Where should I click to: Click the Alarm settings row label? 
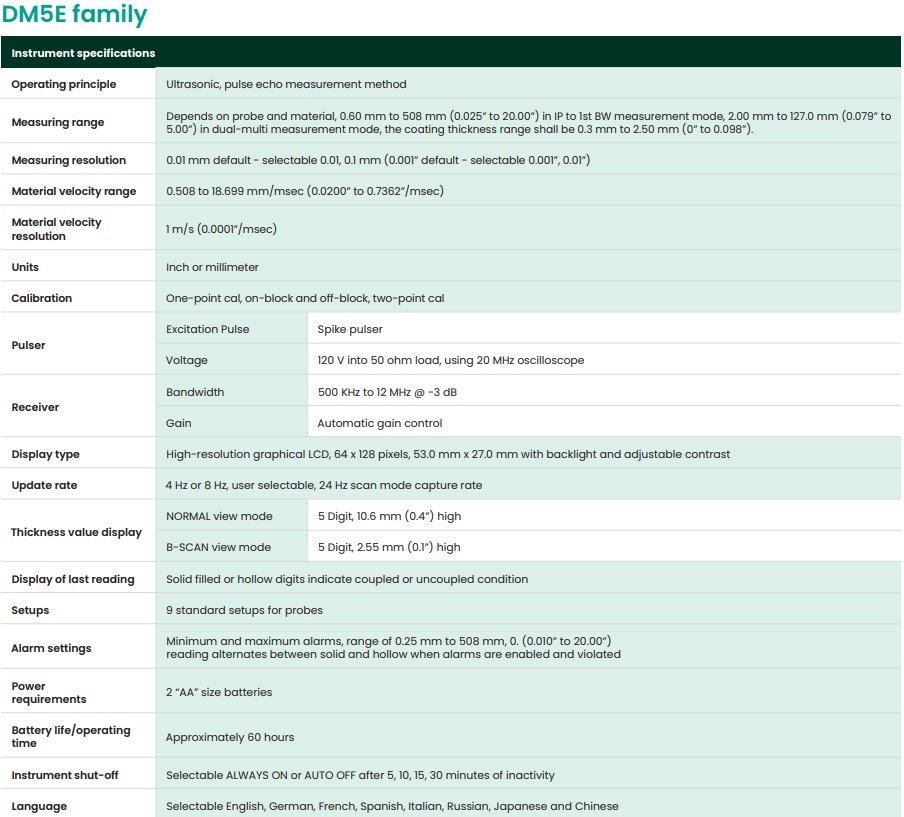51,649
